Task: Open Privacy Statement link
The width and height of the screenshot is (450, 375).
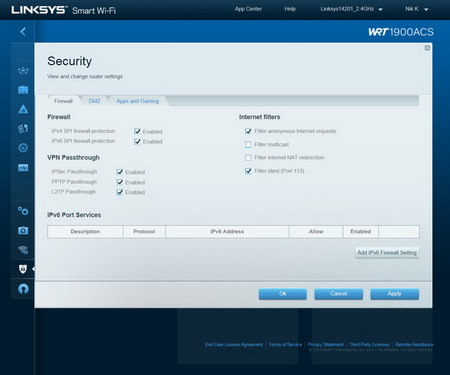Action: point(326,344)
